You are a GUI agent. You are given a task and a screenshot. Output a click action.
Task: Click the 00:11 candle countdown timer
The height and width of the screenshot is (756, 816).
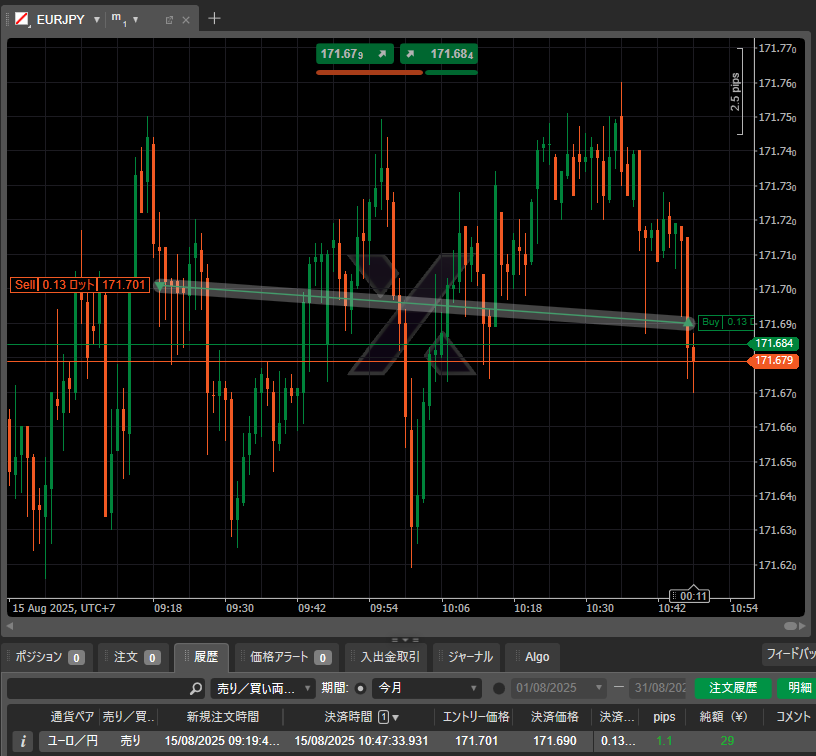tap(691, 596)
